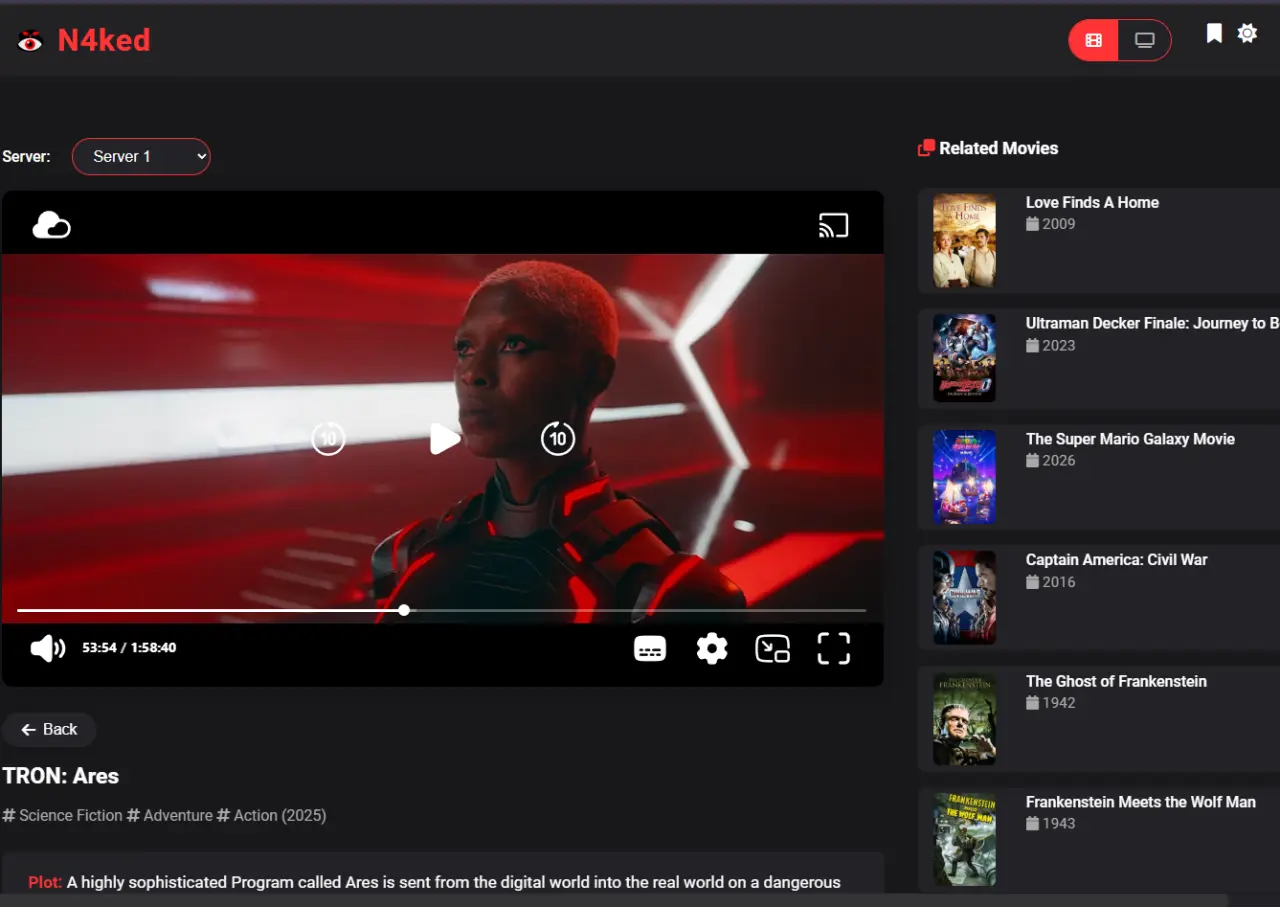Open the settings gear in header
1280x907 pixels.
(x=1247, y=33)
